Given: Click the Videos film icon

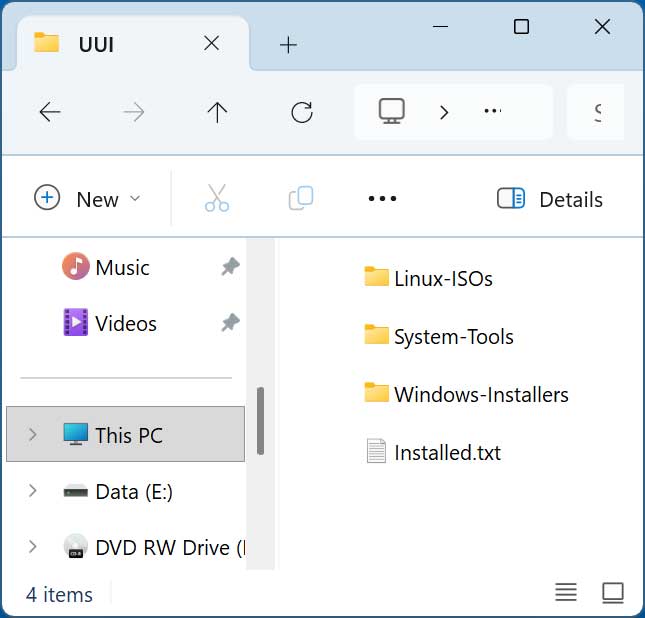Looking at the screenshot, I should pyautogui.click(x=76, y=322).
